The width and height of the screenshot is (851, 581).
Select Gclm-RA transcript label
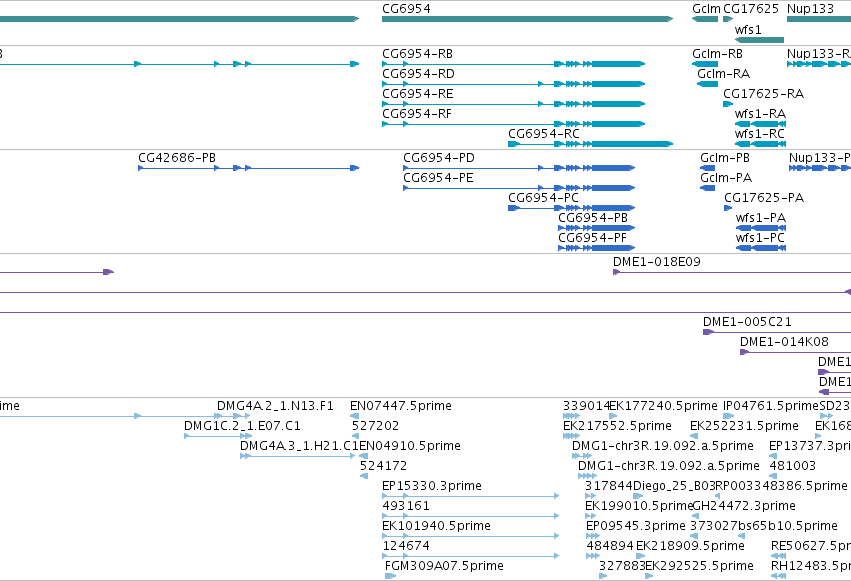coord(723,74)
